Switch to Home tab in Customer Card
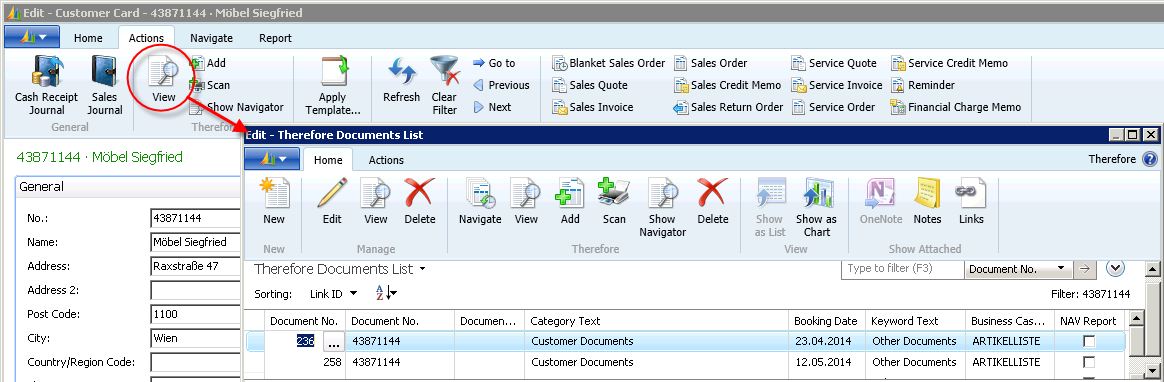 (x=88, y=38)
